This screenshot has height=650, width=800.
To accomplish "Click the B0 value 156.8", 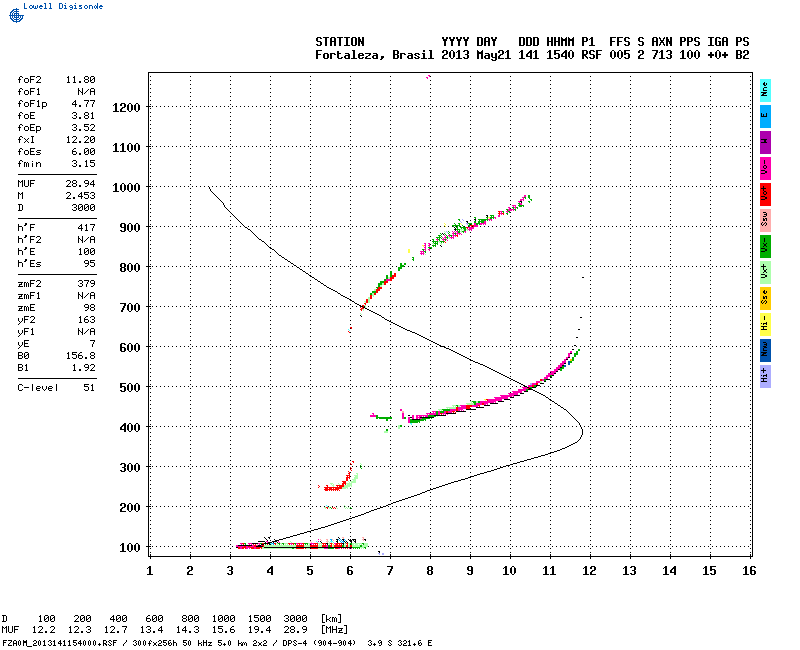I will click(x=81, y=356).
